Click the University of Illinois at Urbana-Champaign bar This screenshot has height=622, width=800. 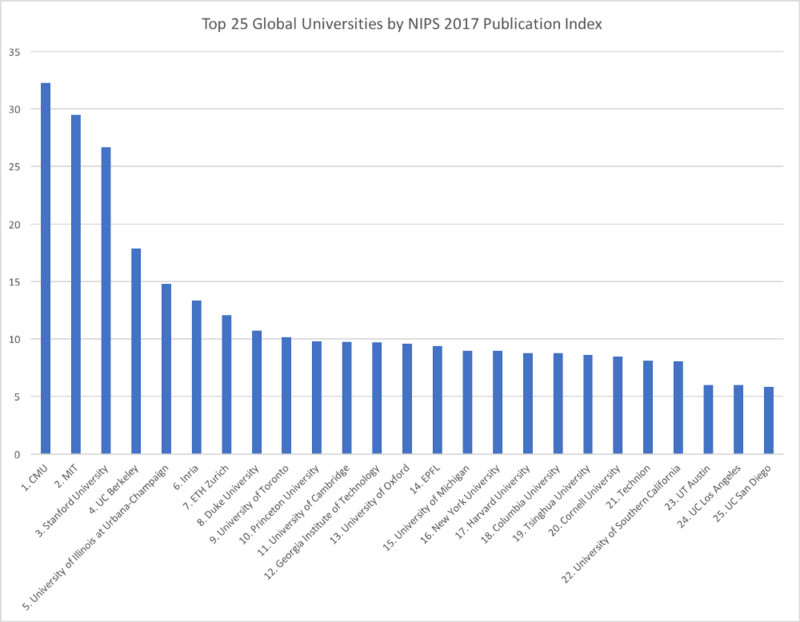166,368
